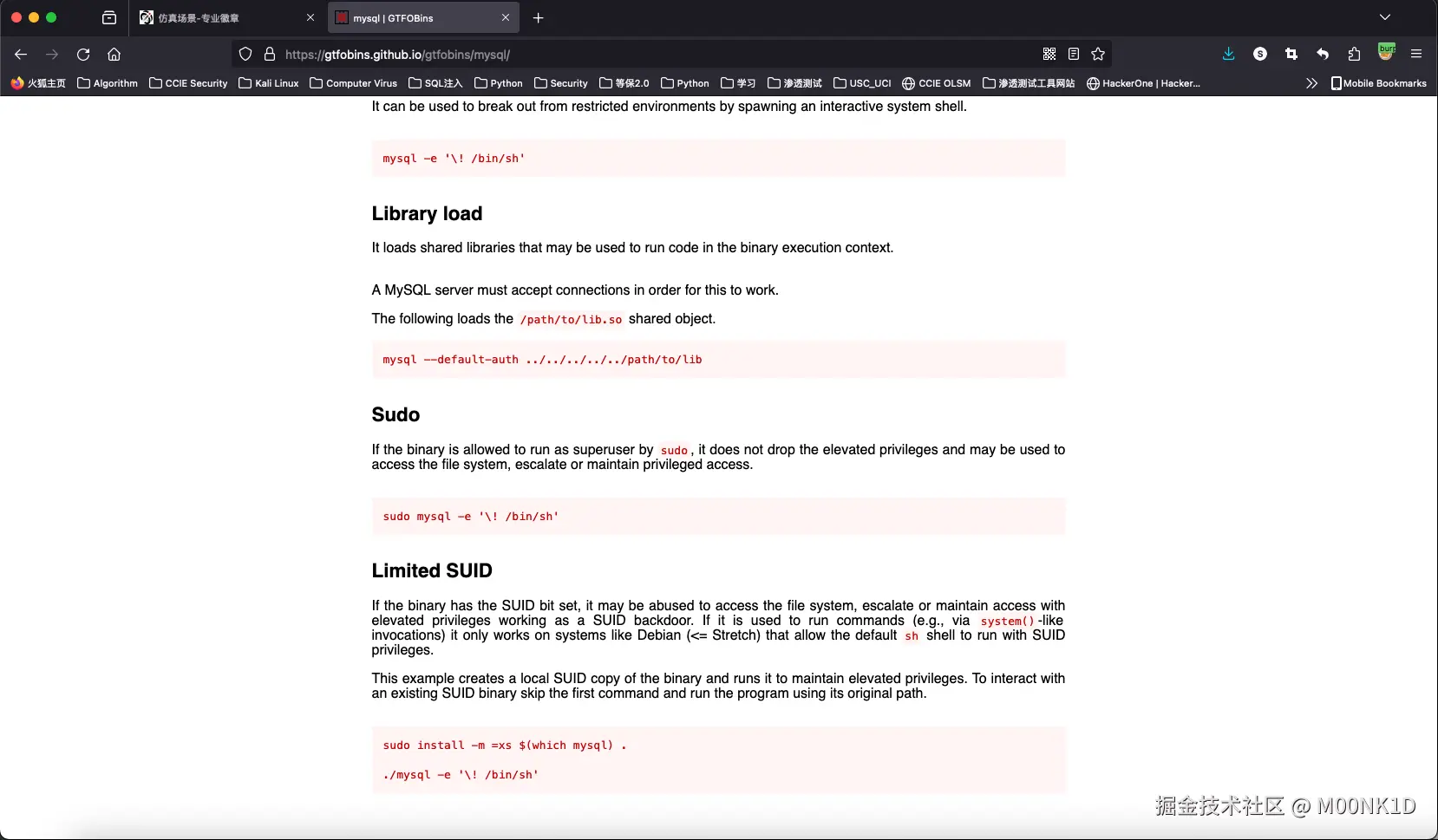Open the CCIE OLSM bookmark
1438x840 pixels.
937,83
